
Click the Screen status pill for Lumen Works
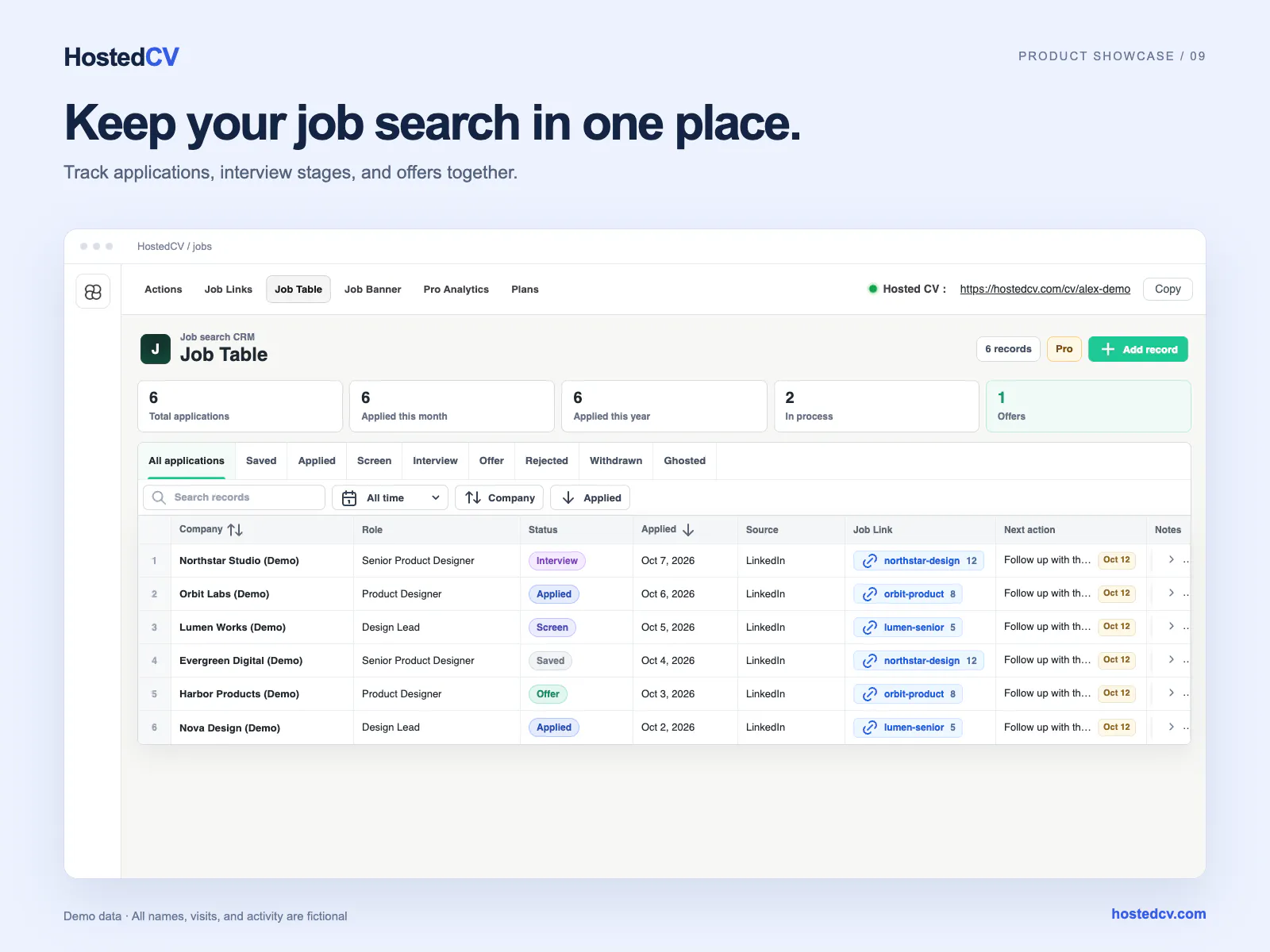552,628
